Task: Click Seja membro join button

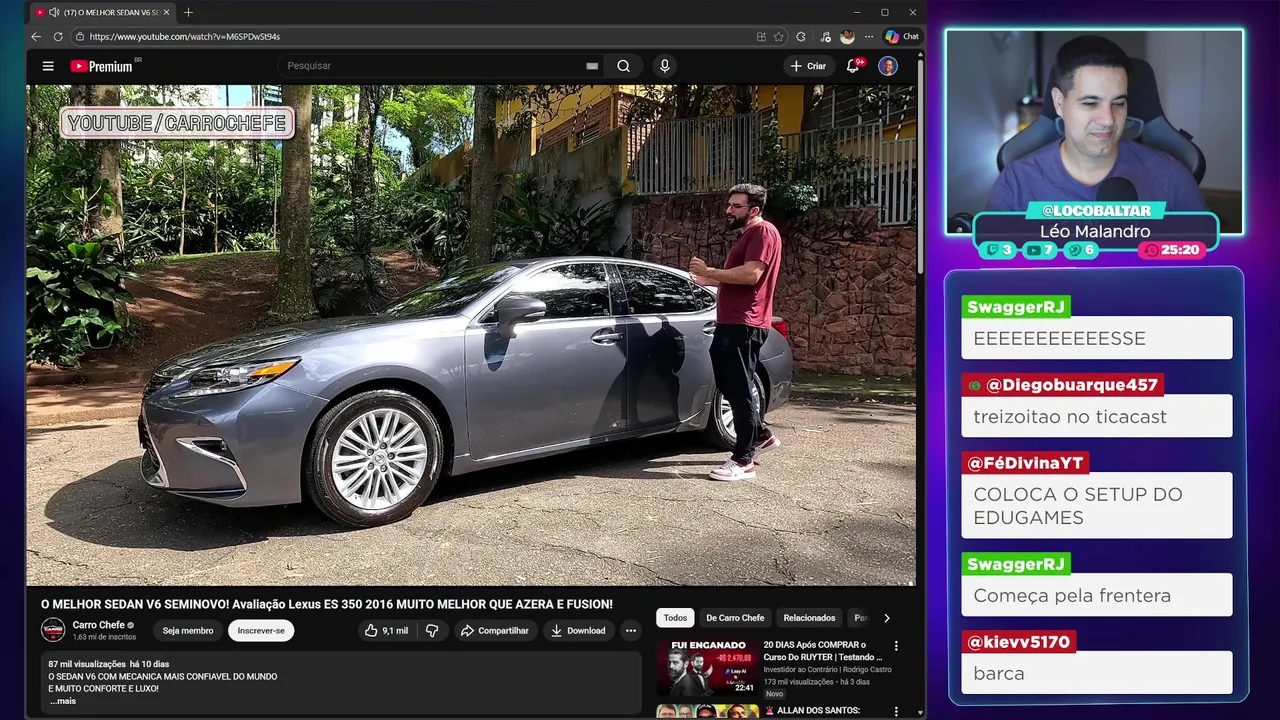Action: pyautogui.click(x=188, y=630)
